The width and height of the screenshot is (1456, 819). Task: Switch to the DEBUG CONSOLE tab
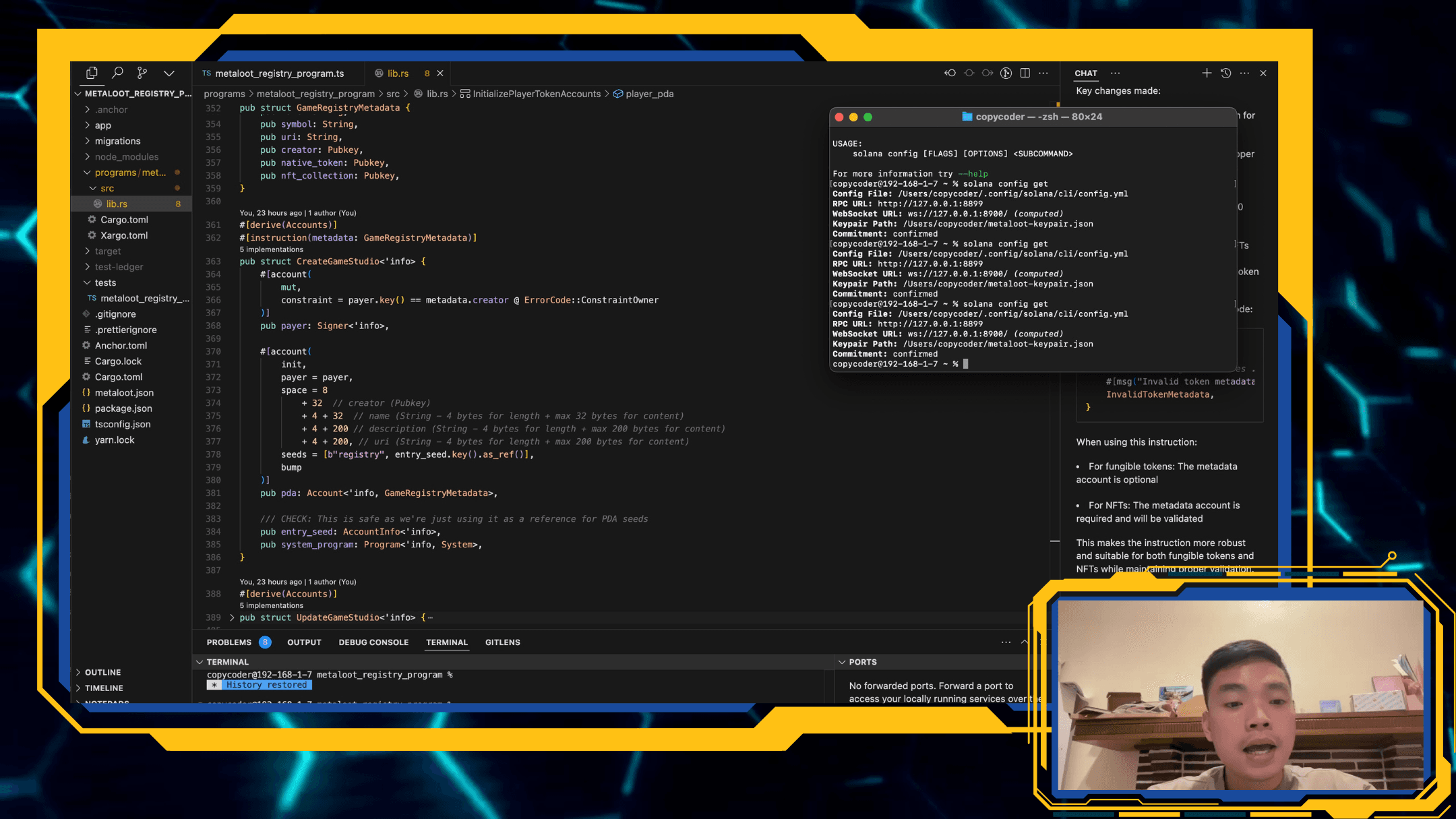tap(373, 642)
